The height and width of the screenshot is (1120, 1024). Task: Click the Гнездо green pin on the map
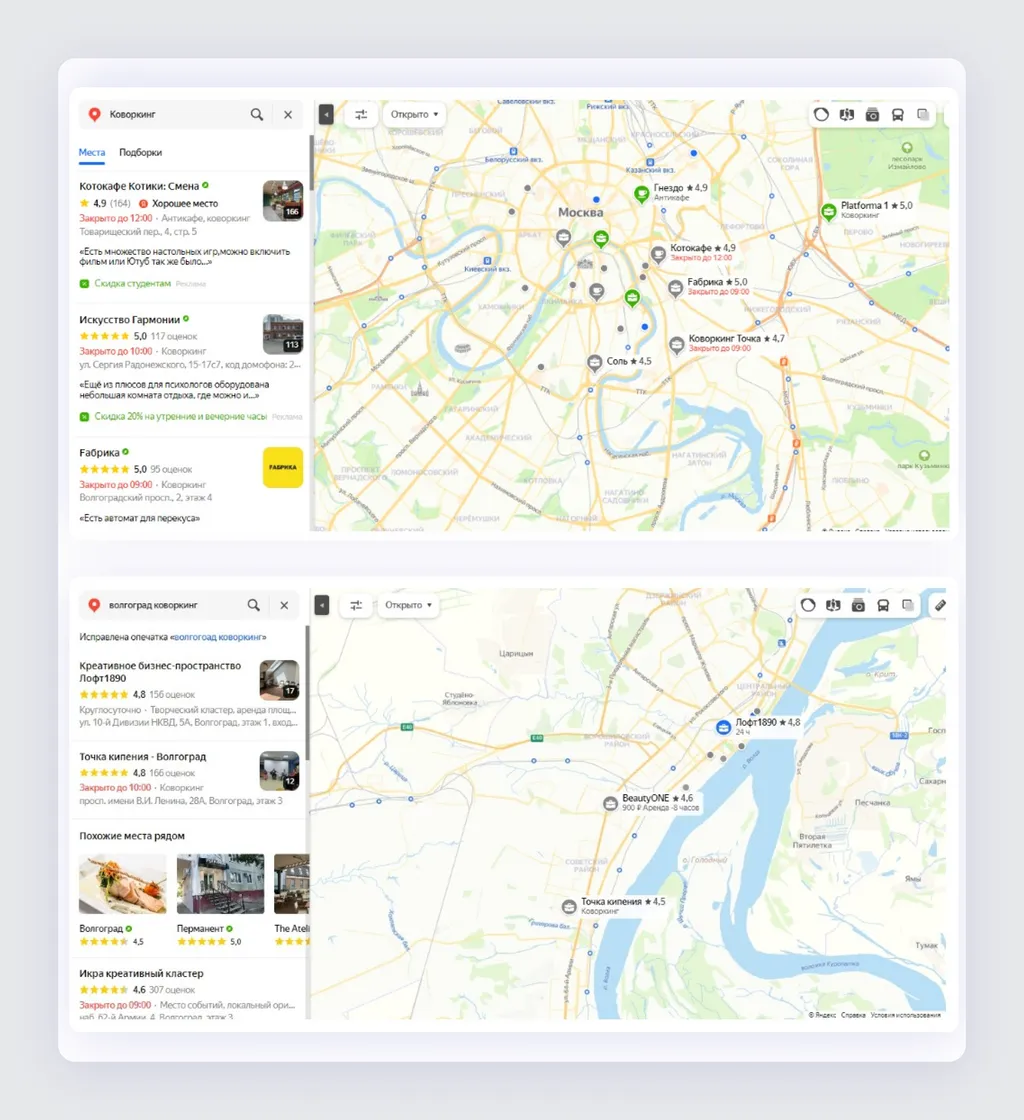click(641, 194)
